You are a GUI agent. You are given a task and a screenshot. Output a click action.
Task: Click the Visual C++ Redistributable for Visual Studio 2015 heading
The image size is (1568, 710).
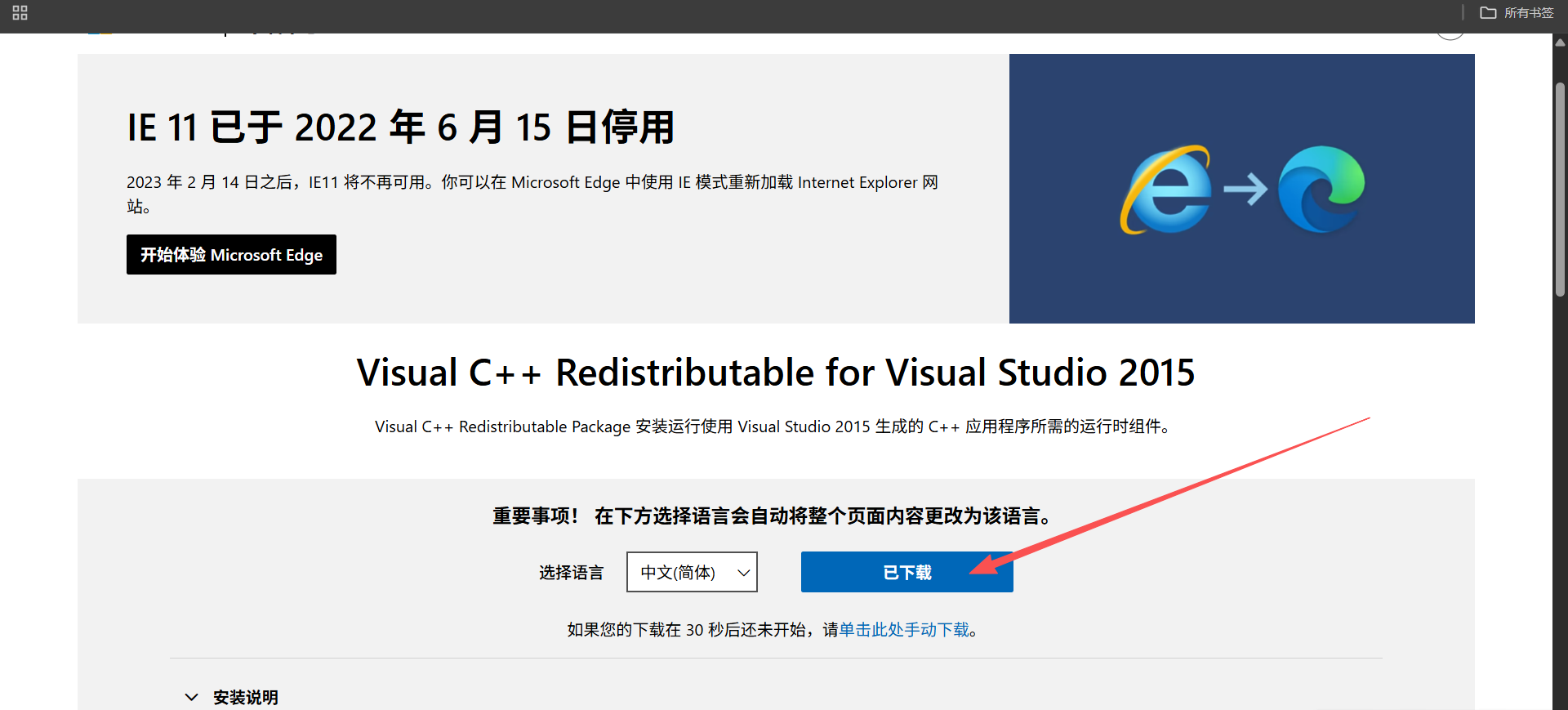click(x=776, y=373)
